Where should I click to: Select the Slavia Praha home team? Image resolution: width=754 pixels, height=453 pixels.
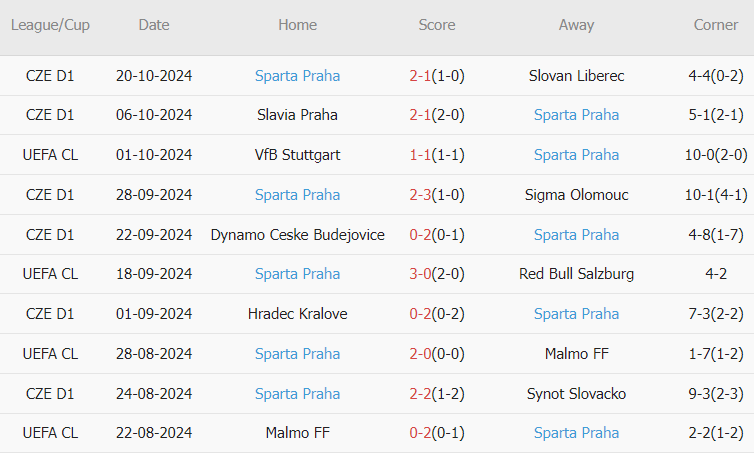[x=297, y=115]
